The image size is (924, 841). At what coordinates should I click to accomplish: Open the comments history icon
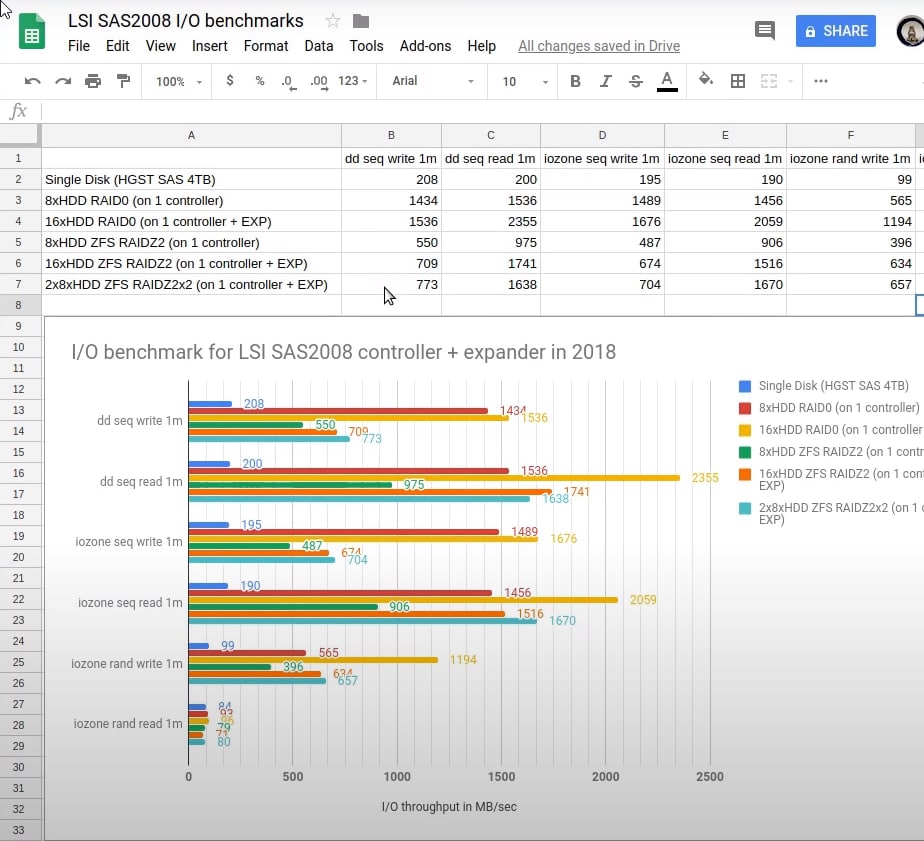pyautogui.click(x=764, y=31)
